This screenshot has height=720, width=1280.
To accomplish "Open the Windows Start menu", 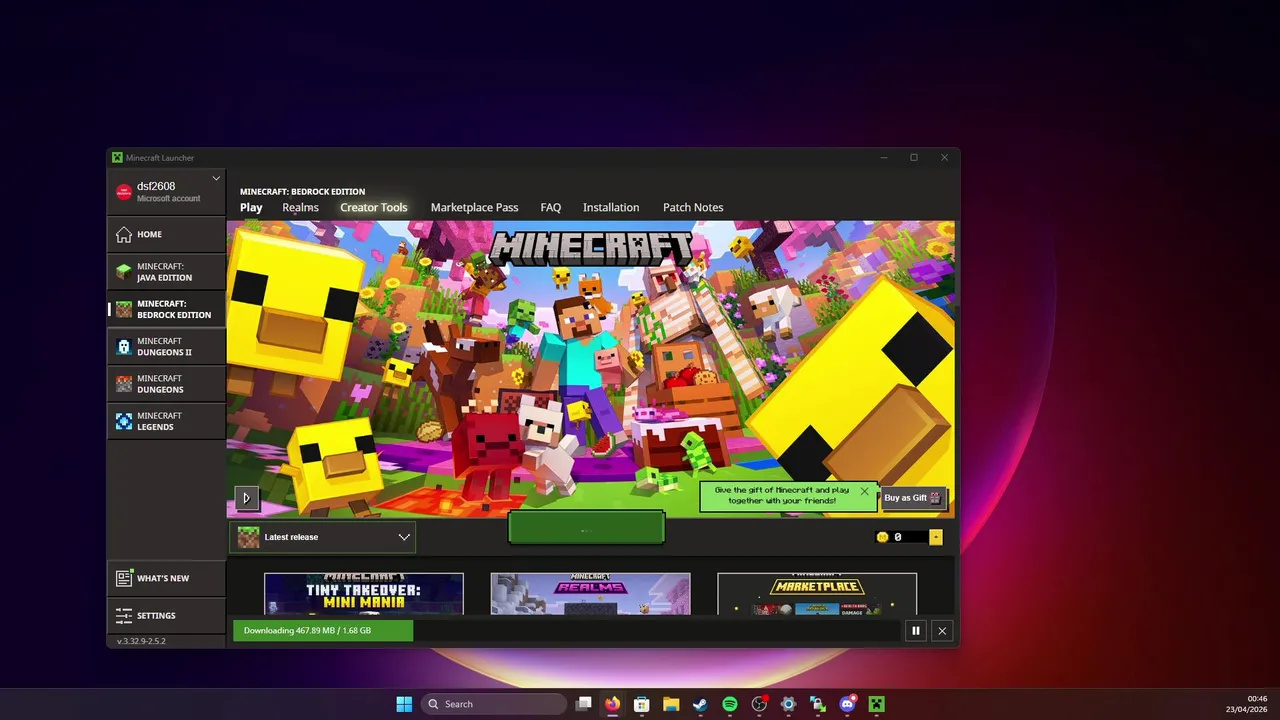I will coord(404,704).
